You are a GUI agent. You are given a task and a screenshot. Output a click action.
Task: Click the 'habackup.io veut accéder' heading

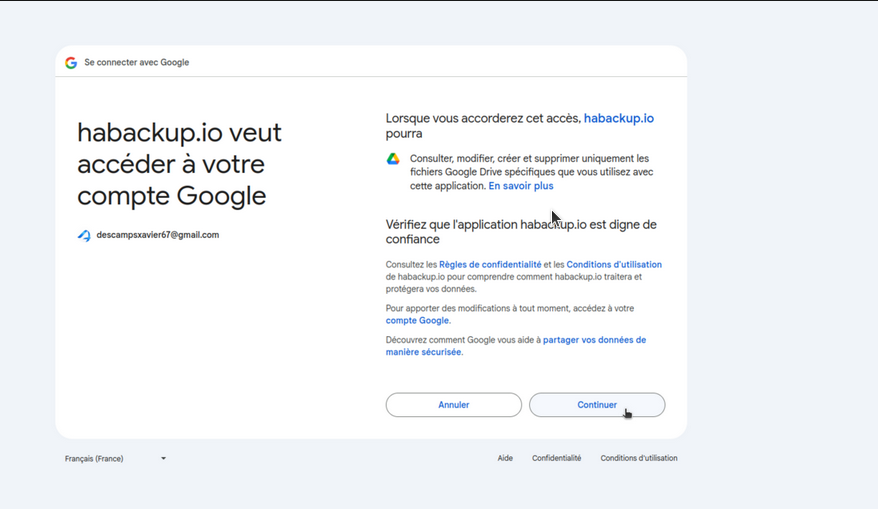tap(179, 164)
